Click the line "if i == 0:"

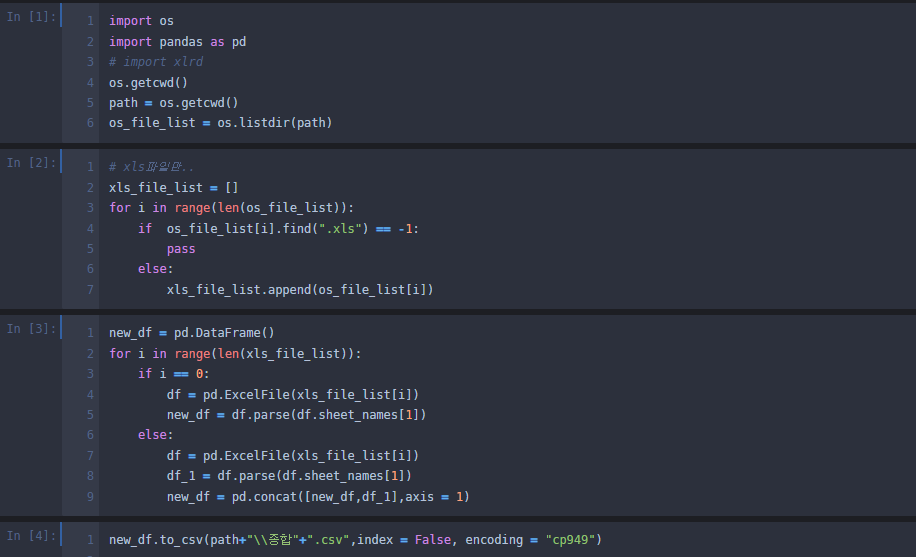pos(174,374)
